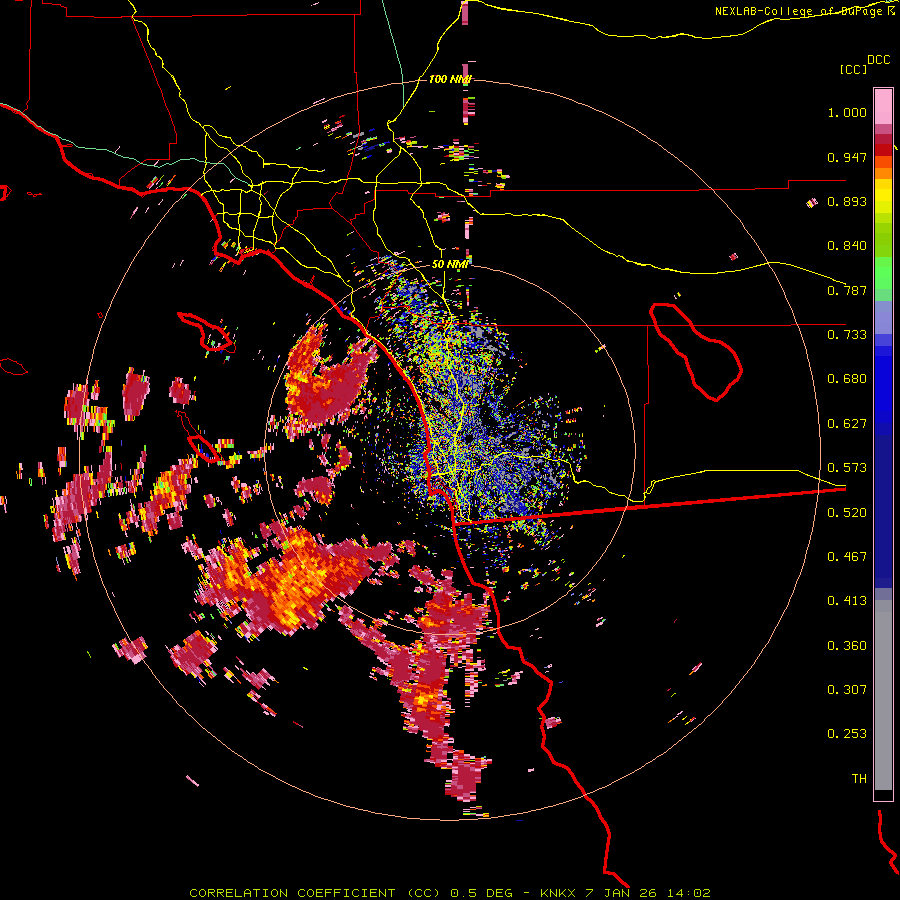Click the [CC] units label

coord(853,69)
